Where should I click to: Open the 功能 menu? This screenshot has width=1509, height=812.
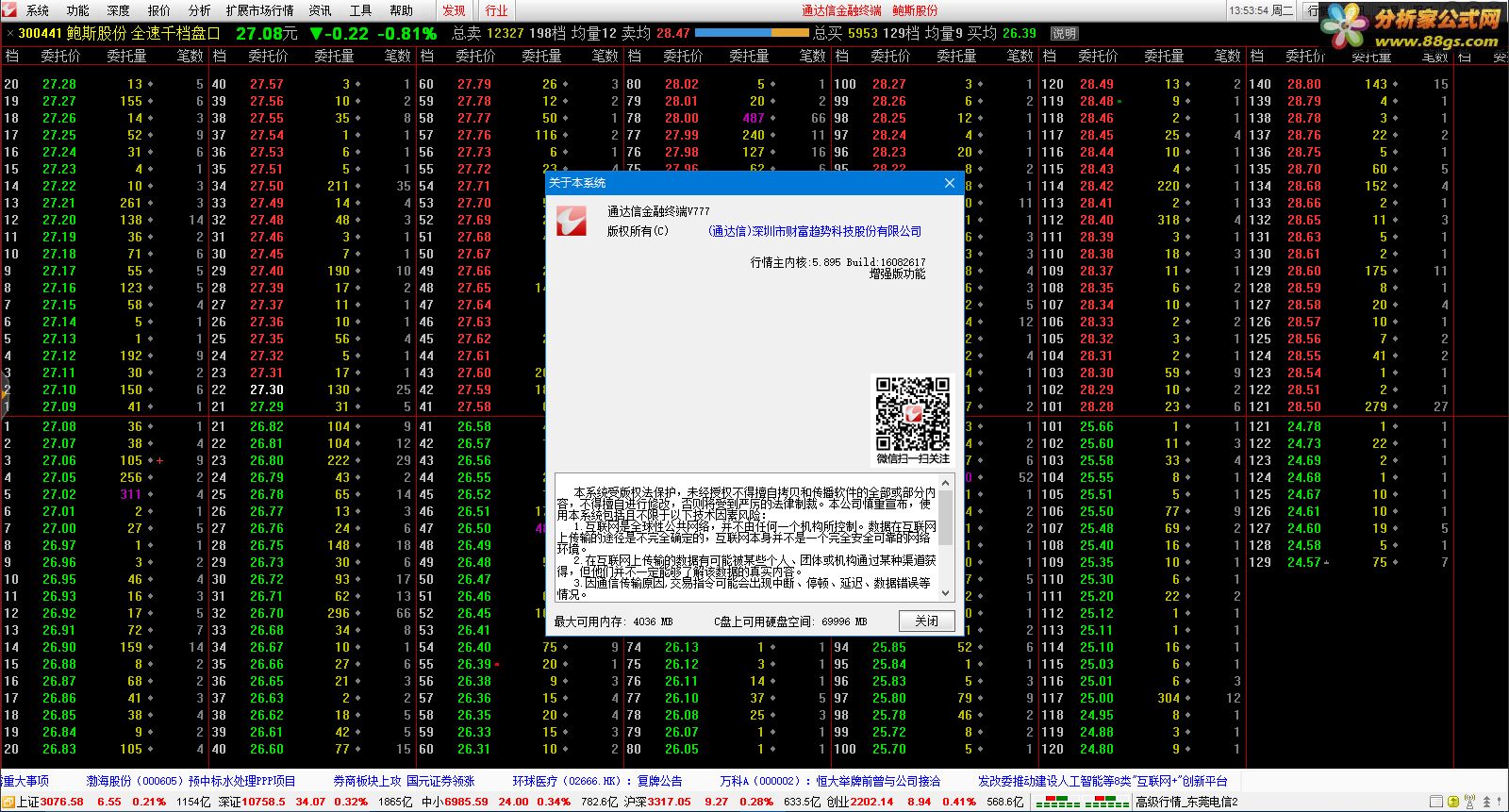click(78, 10)
